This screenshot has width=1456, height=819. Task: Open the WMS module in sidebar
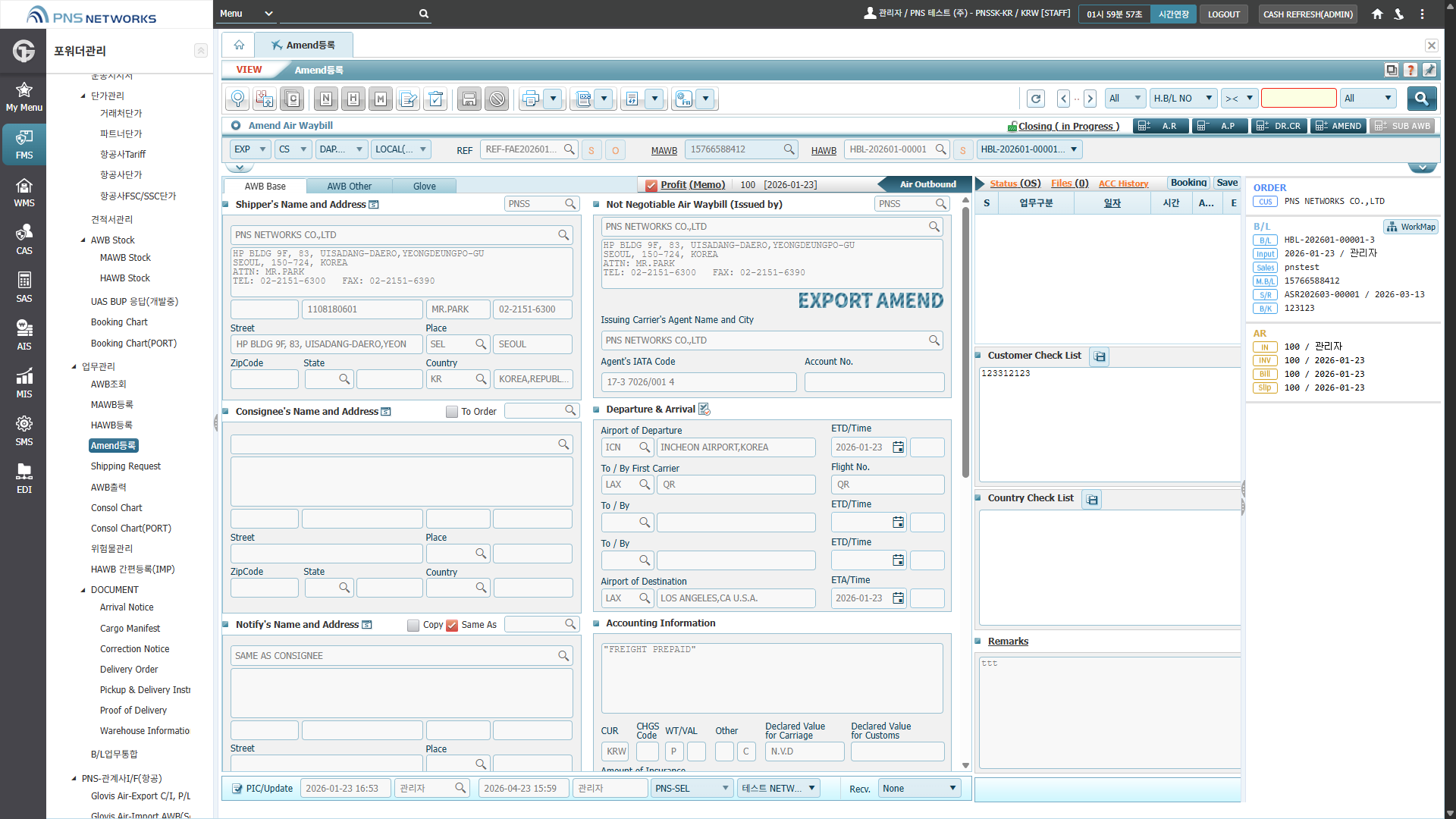[x=24, y=192]
